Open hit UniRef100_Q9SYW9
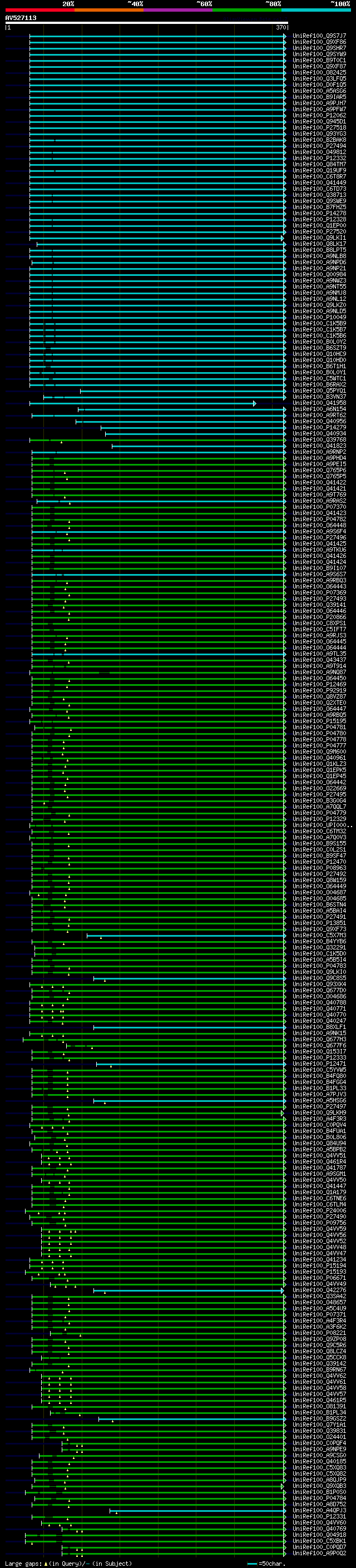Viewport: 356px width, 1568px height. coord(319,54)
